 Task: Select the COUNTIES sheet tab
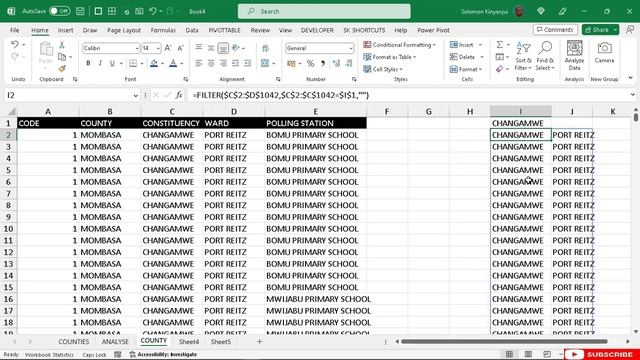tap(73, 342)
